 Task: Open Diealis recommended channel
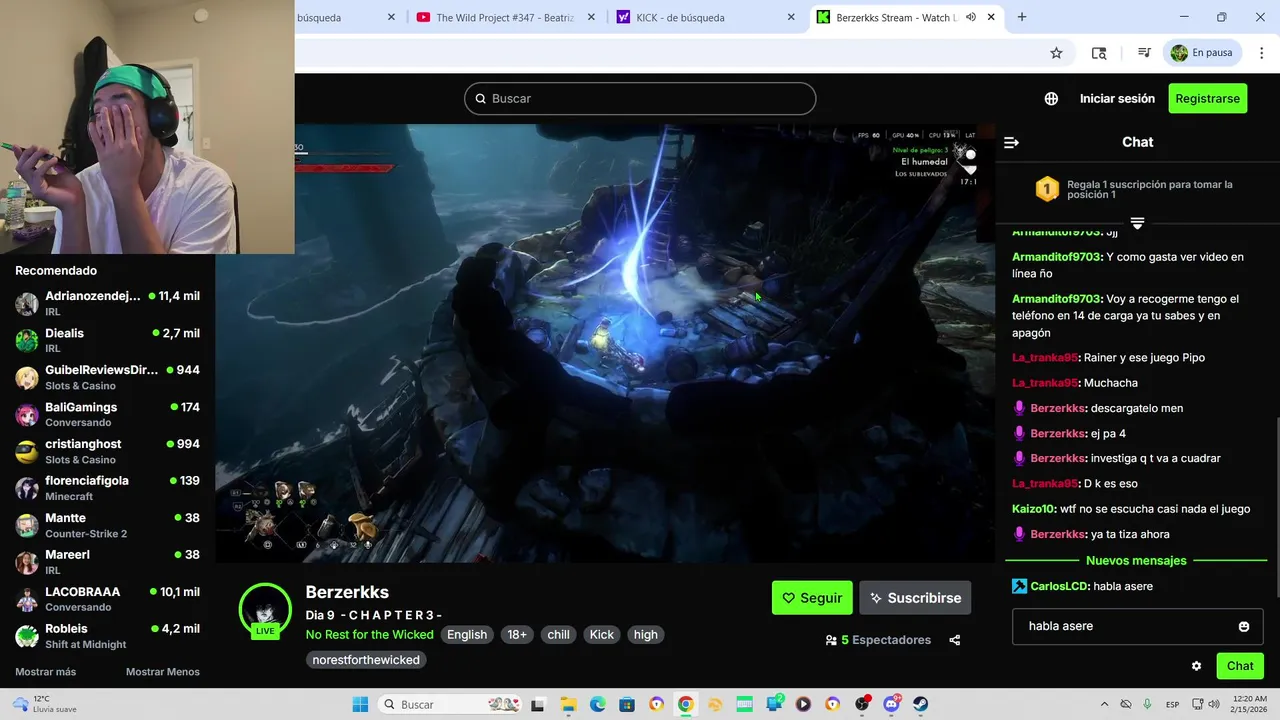[x=107, y=340]
